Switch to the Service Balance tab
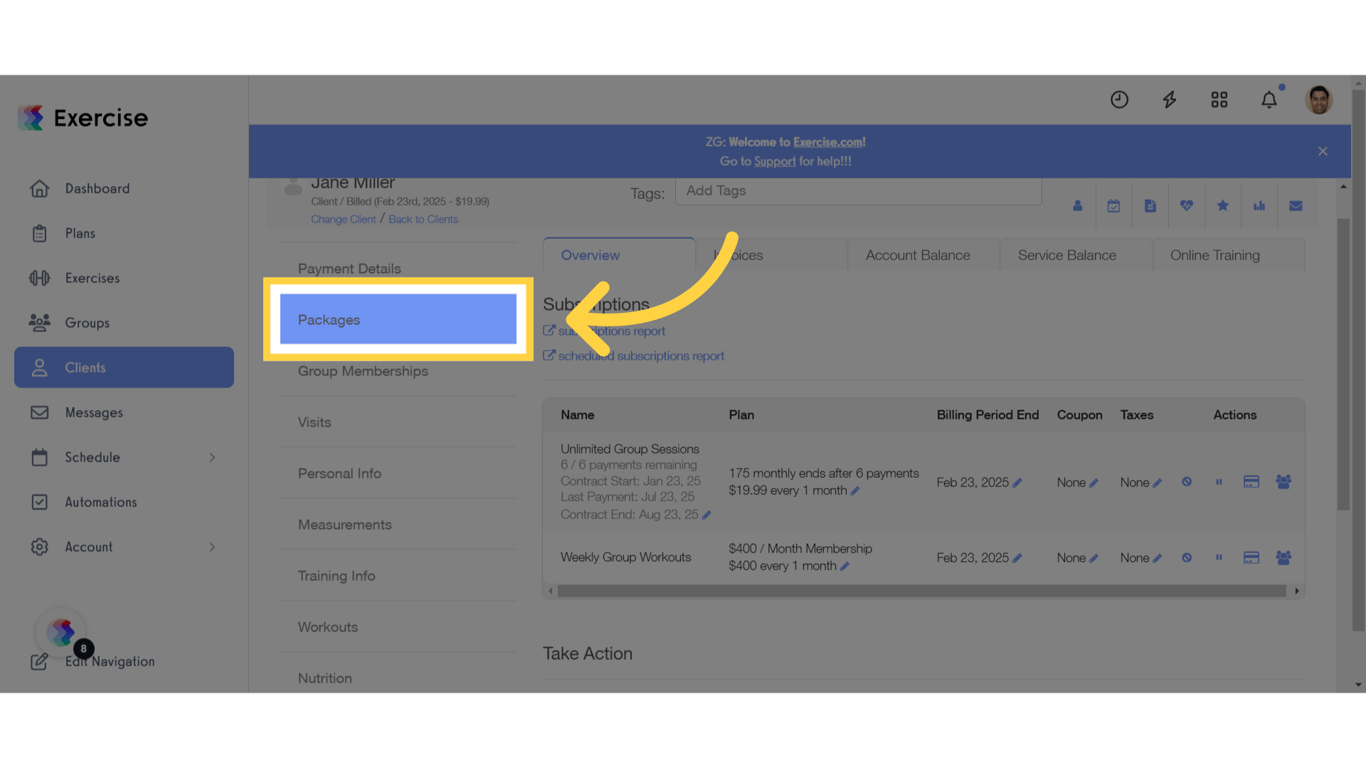Screen dimensions: 1366x768 click(1067, 255)
